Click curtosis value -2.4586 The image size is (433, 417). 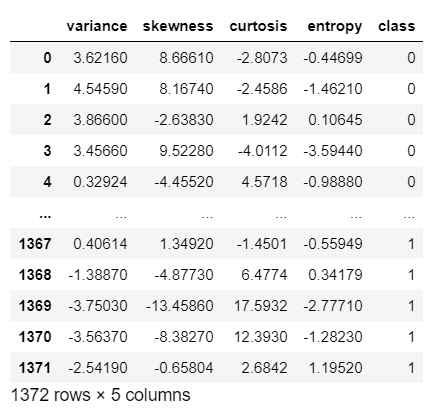(262, 89)
